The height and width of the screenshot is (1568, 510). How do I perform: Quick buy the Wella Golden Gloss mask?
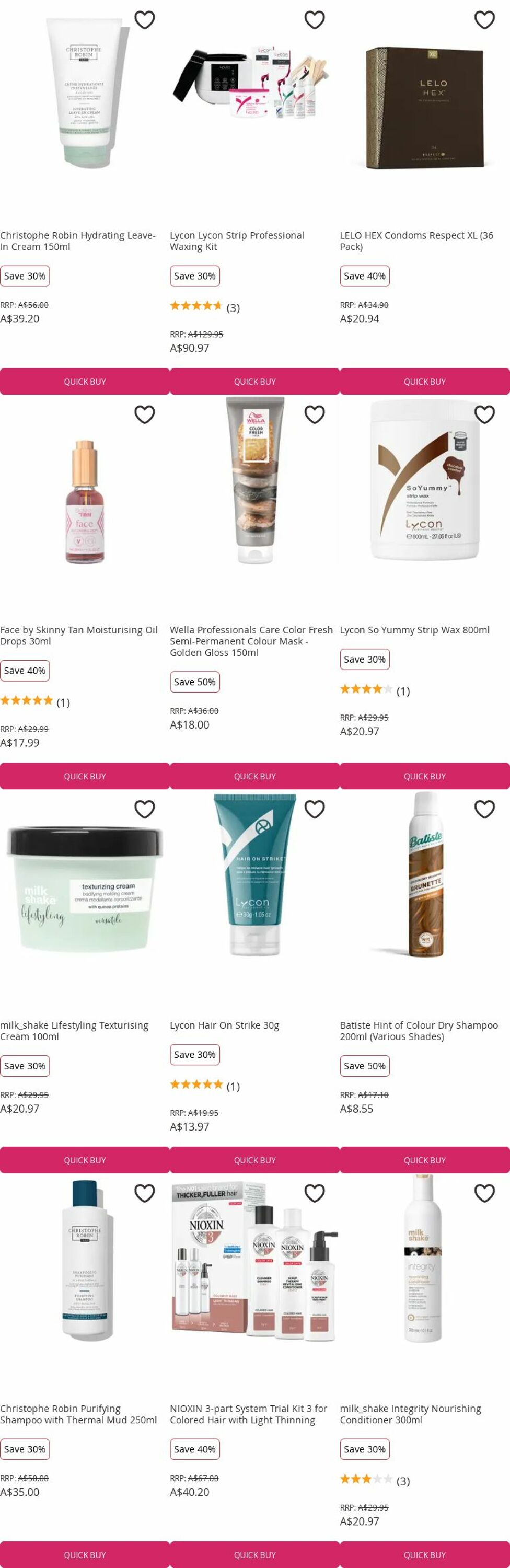coord(254,776)
